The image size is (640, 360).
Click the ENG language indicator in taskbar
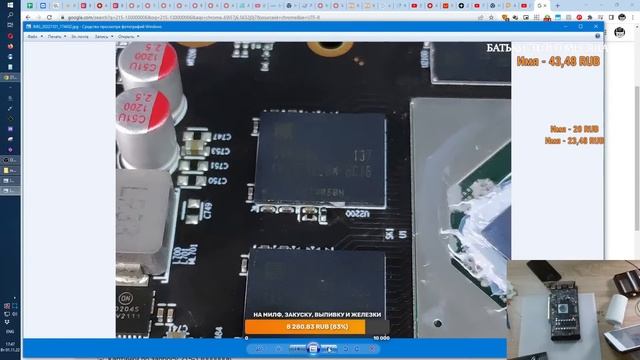(x=10, y=331)
